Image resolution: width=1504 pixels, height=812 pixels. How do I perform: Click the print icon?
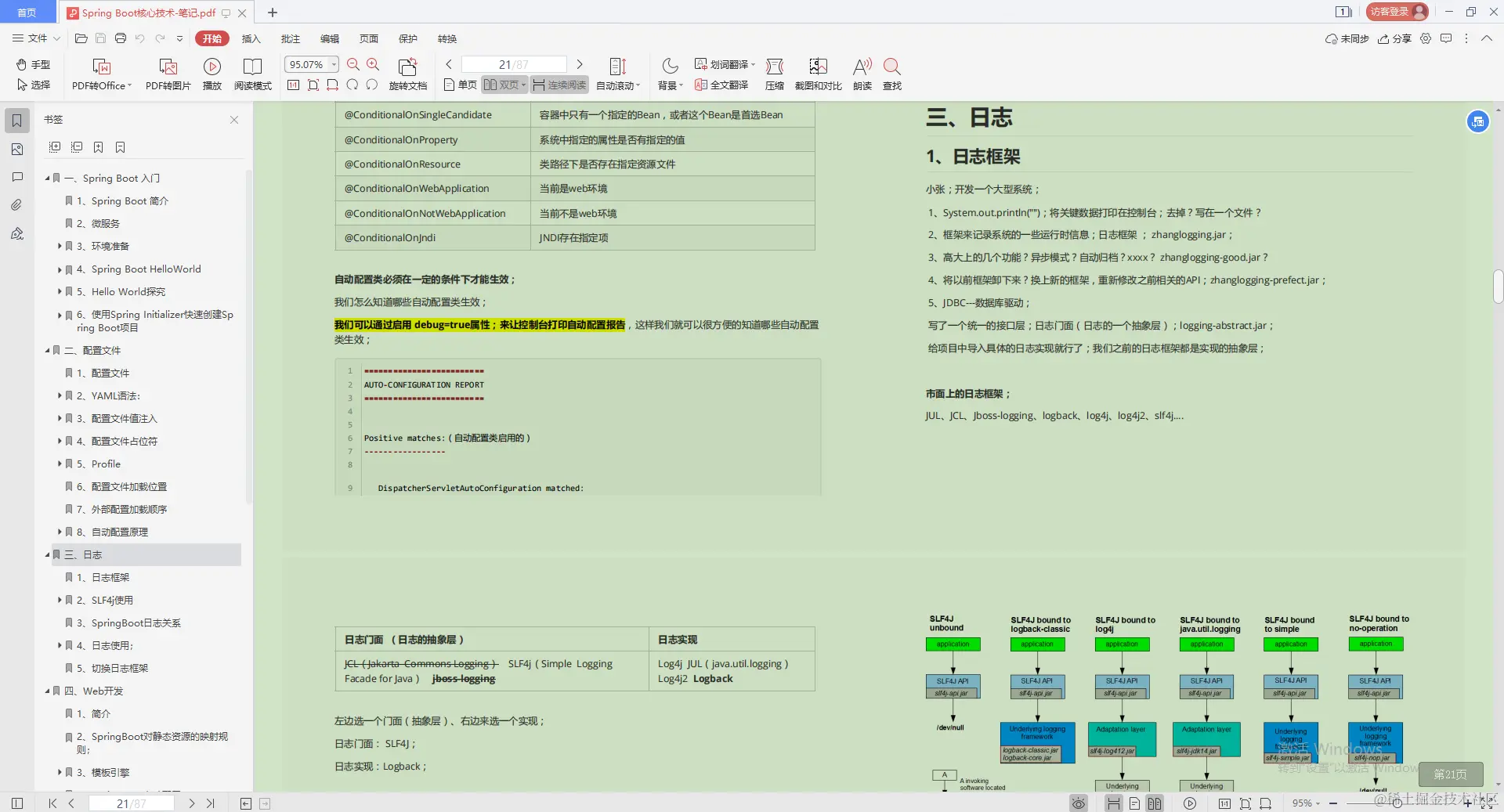coord(120,38)
